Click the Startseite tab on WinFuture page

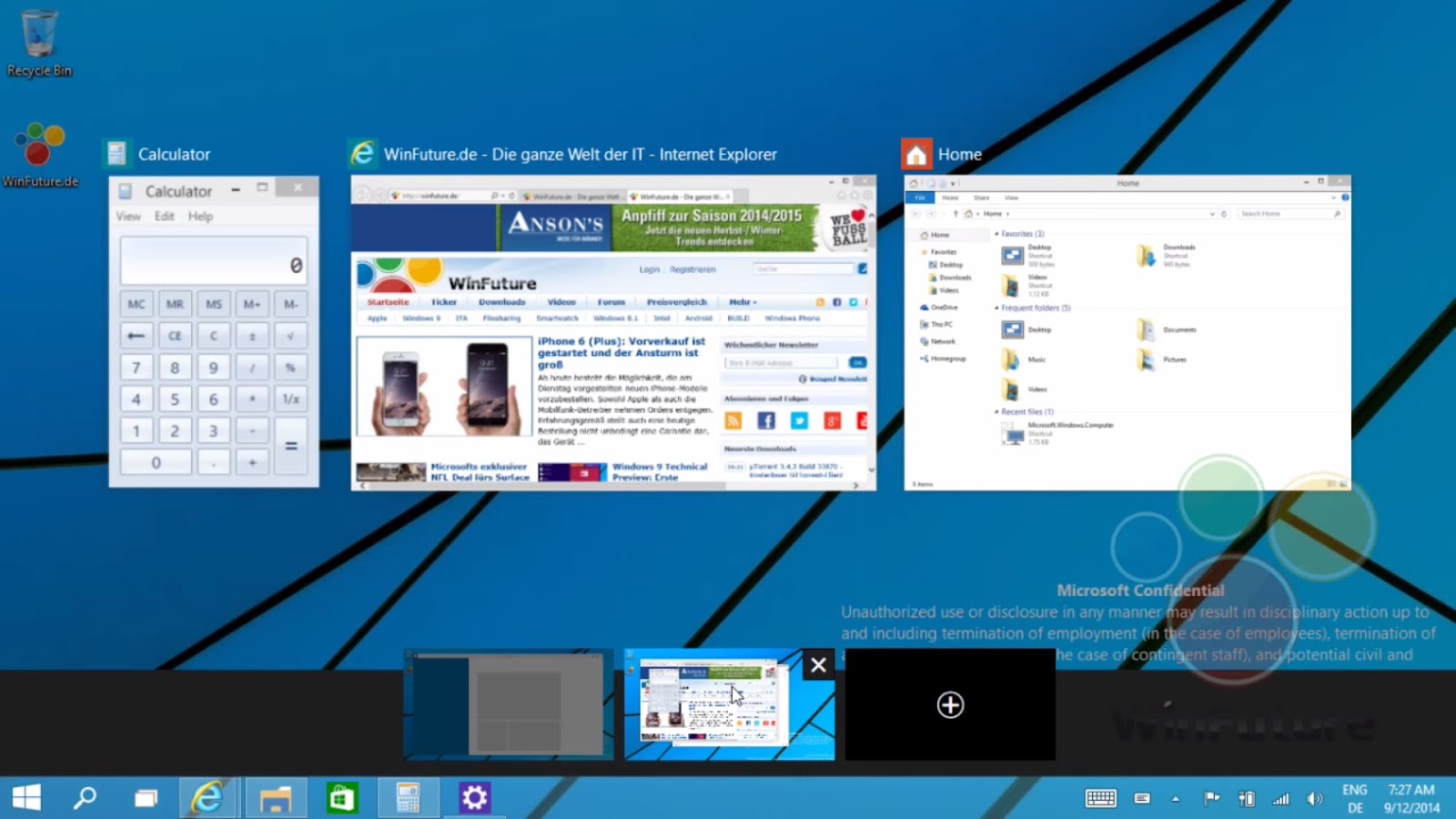(388, 302)
